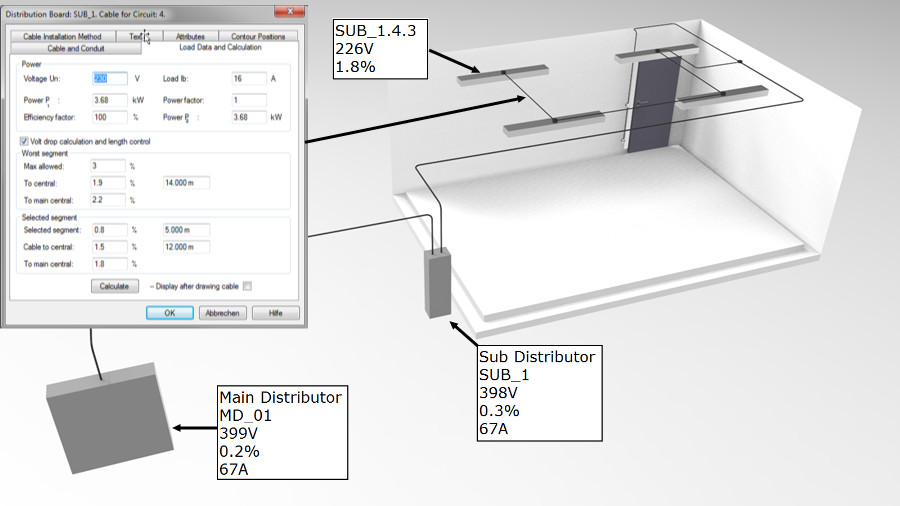Switch to Cable Installation Method tab
Viewport: 900px width, 506px height.
pos(62,36)
